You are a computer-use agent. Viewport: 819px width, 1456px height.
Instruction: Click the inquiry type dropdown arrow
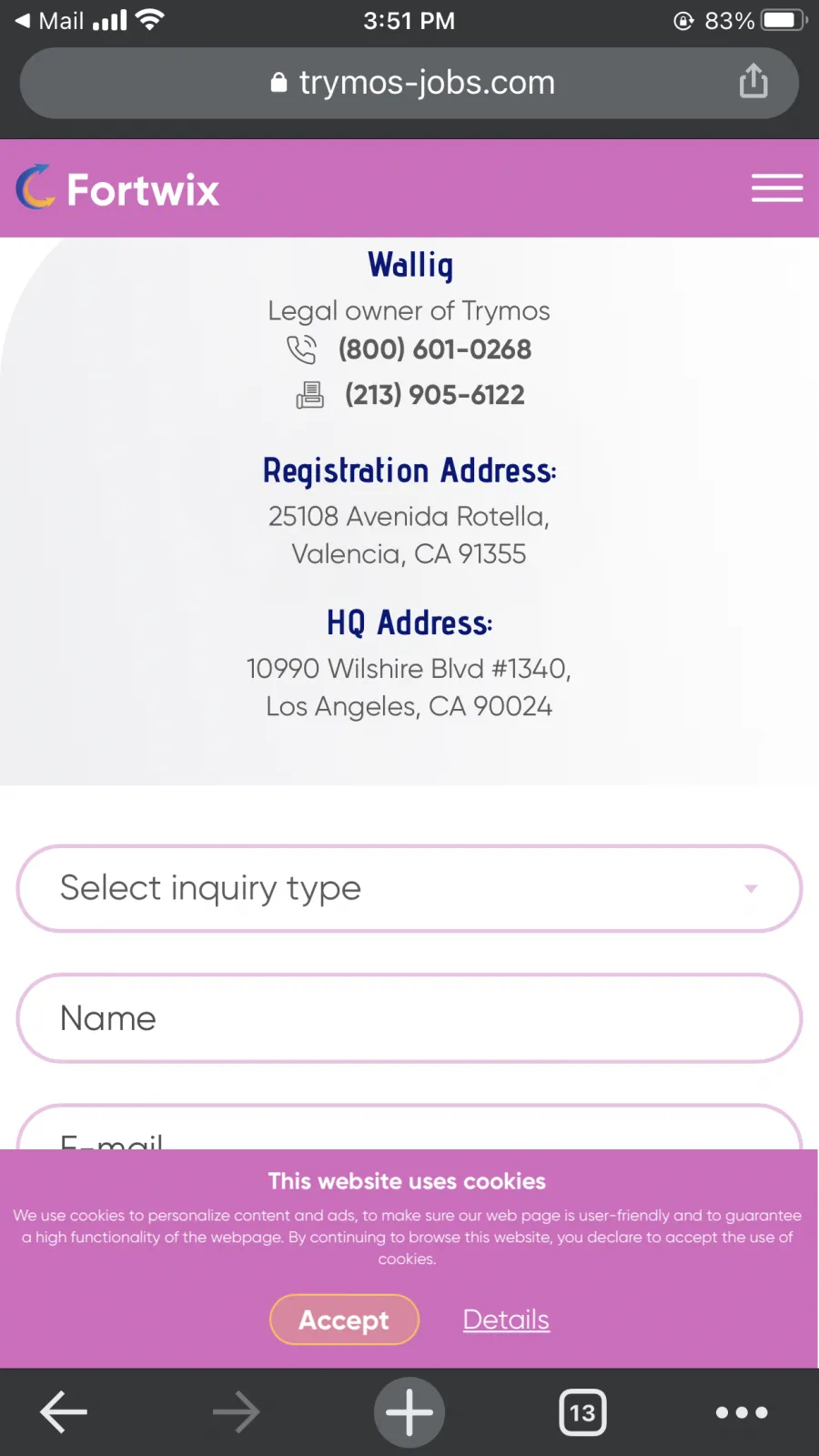click(751, 889)
